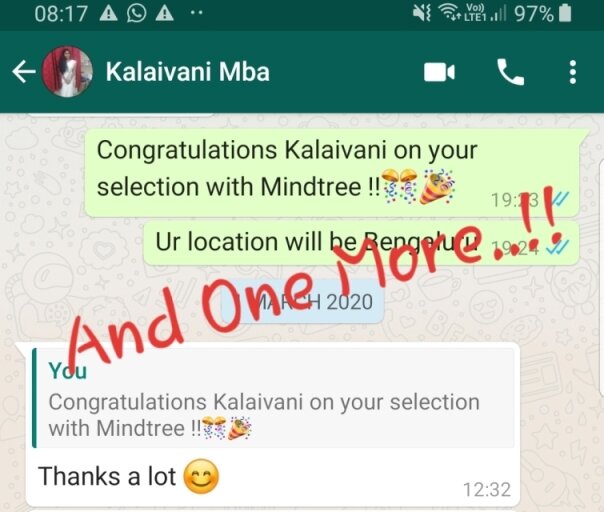Image resolution: width=604 pixels, height=512 pixels.
Task: Tap the Wi-Fi status icon
Action: pyautogui.click(x=450, y=13)
